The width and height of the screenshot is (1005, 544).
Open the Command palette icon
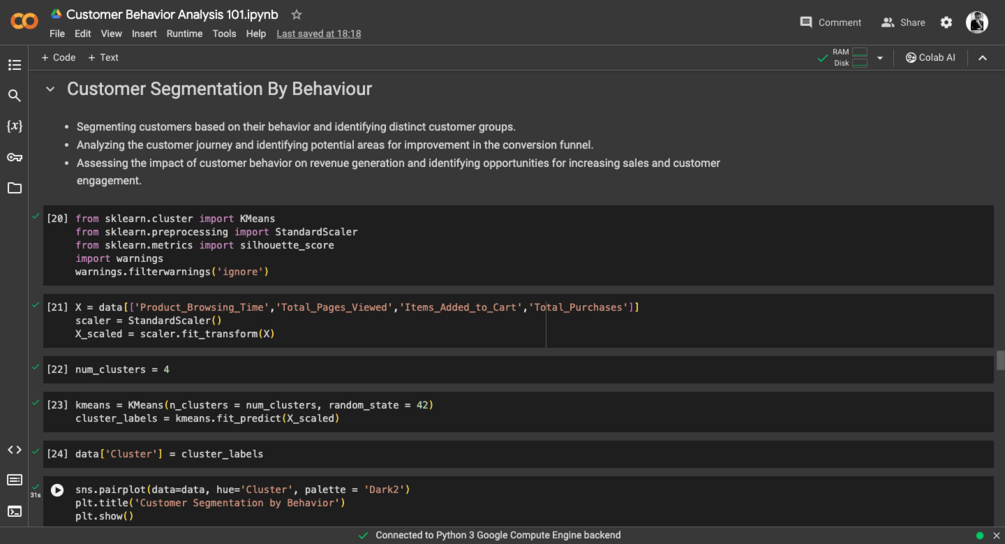14,480
